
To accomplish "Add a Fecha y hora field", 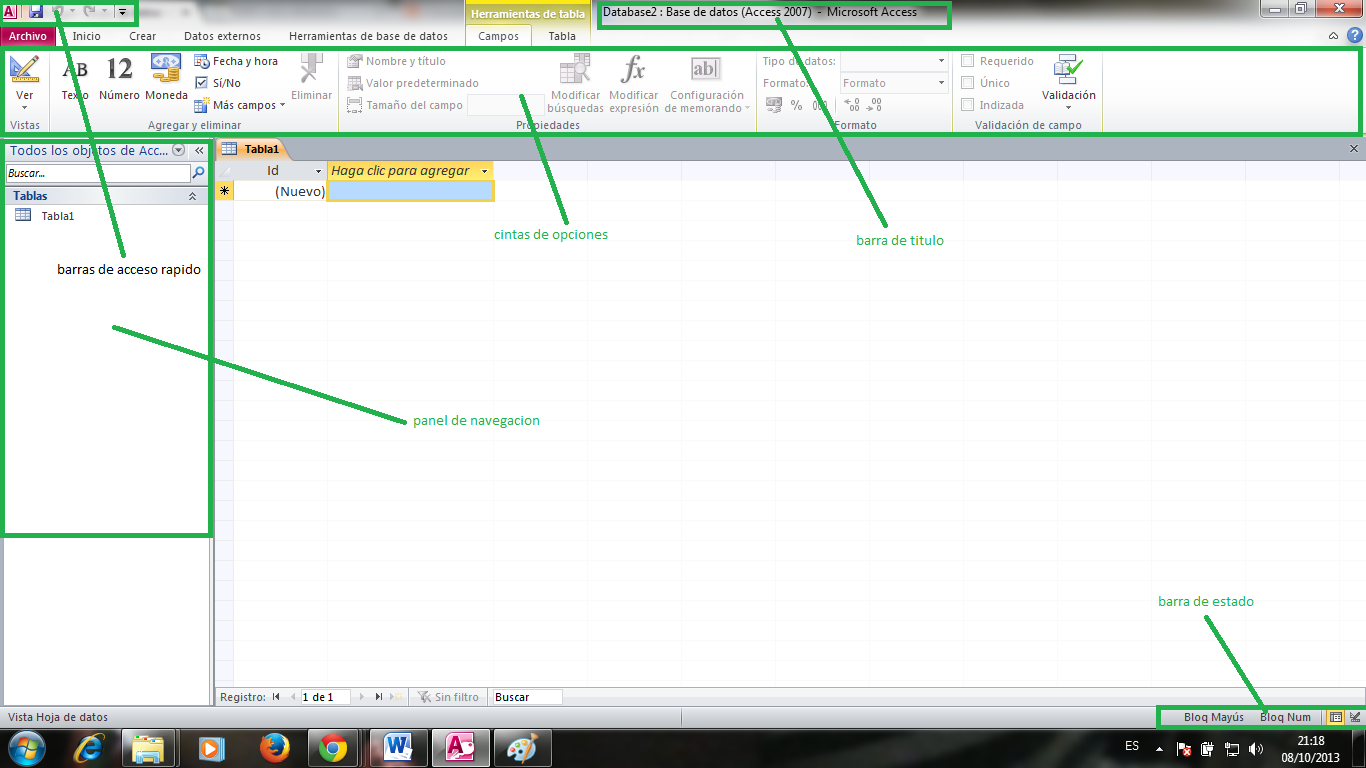I will (236, 61).
